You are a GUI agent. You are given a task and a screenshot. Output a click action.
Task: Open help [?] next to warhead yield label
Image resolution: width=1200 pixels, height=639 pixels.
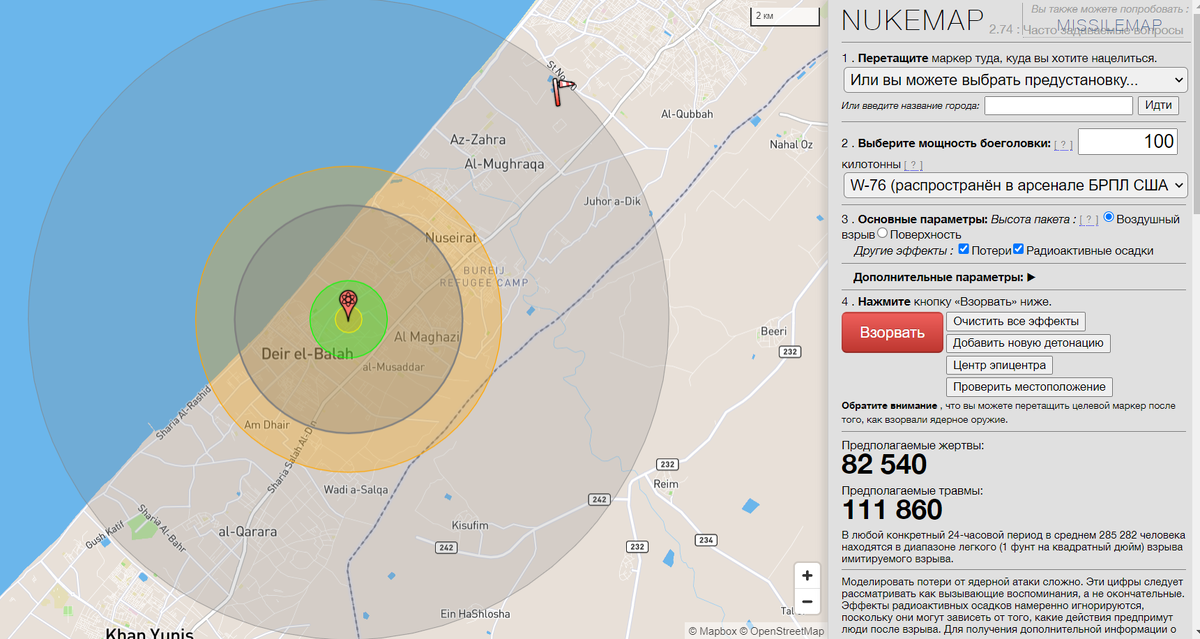tap(1063, 145)
